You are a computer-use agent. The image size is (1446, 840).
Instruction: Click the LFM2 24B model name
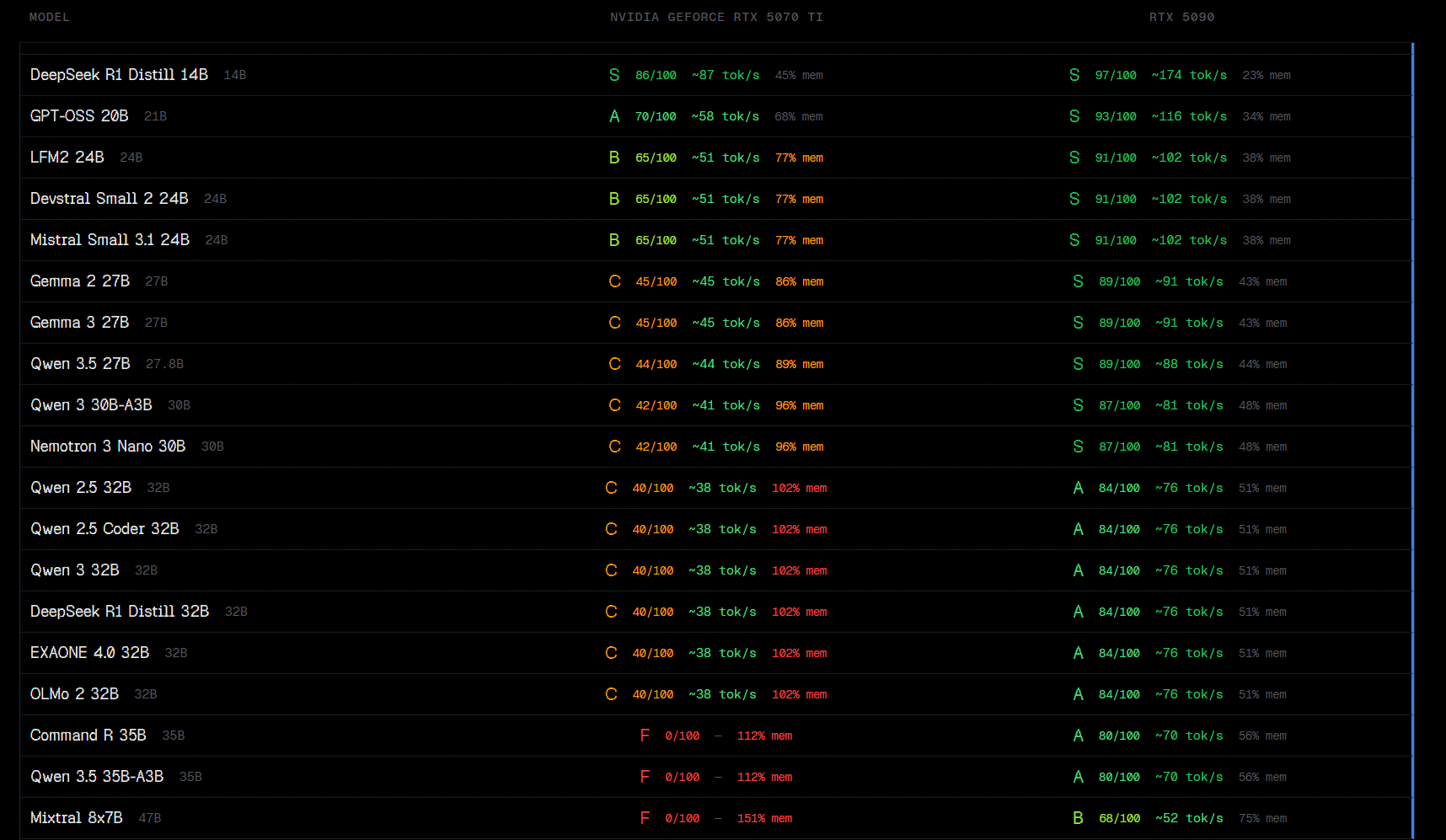point(67,158)
